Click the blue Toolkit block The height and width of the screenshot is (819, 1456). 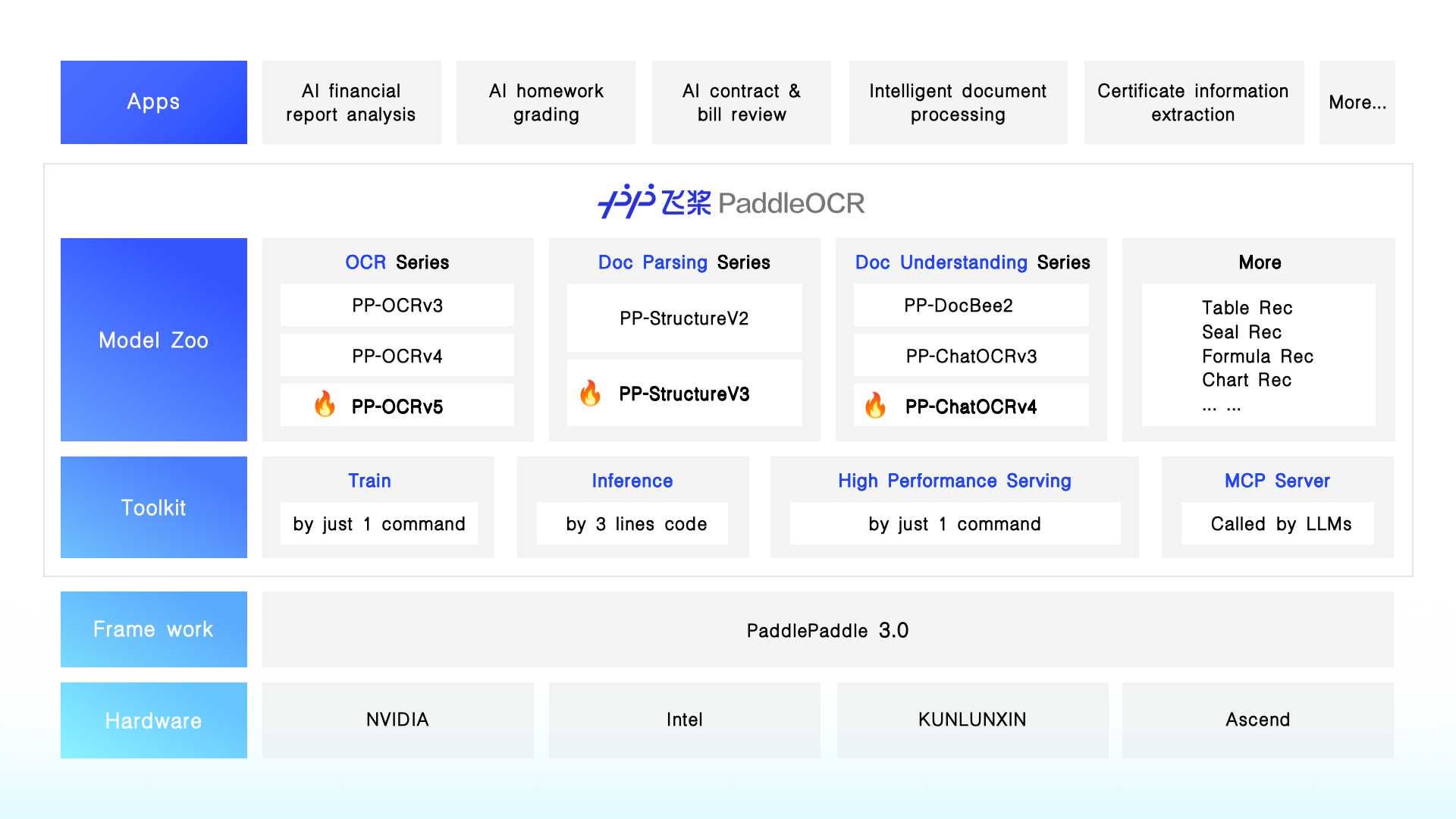point(154,507)
